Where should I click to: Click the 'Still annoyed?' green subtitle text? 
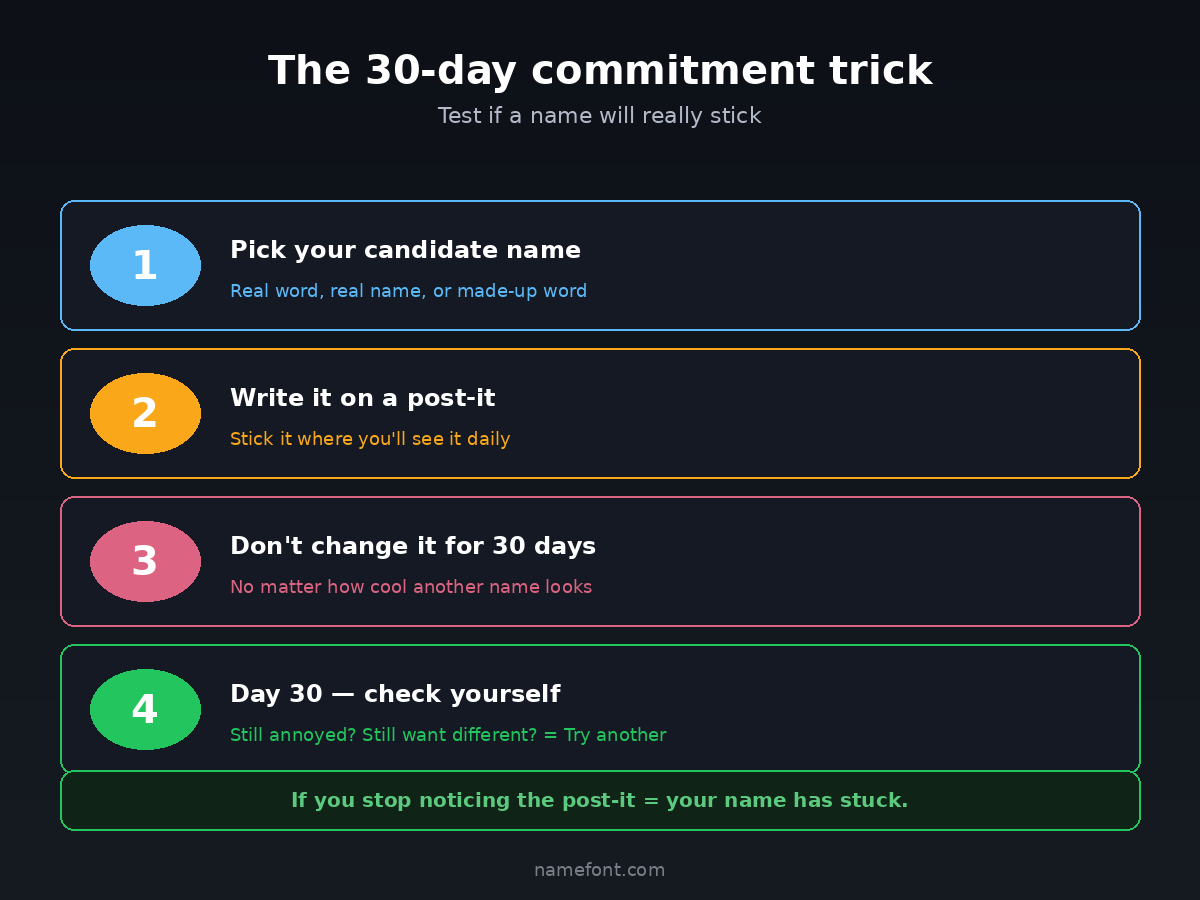[x=447, y=735]
